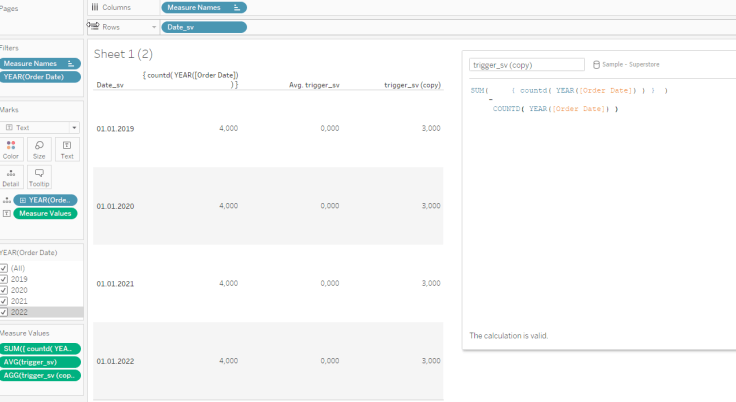The height and width of the screenshot is (402, 736).
Task: Click the Rows shelf icon
Action: click(x=94, y=26)
